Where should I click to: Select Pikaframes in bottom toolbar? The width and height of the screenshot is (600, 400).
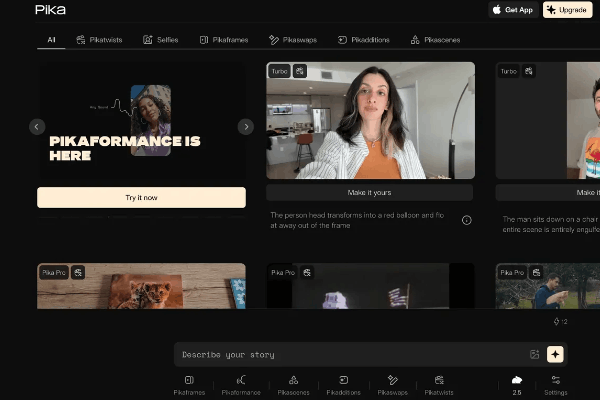click(x=189, y=385)
